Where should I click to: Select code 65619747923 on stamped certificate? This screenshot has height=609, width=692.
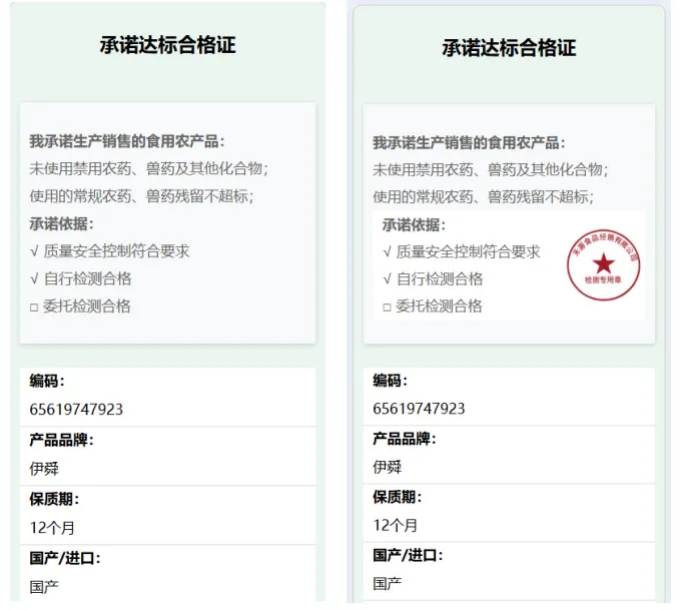coord(419,409)
